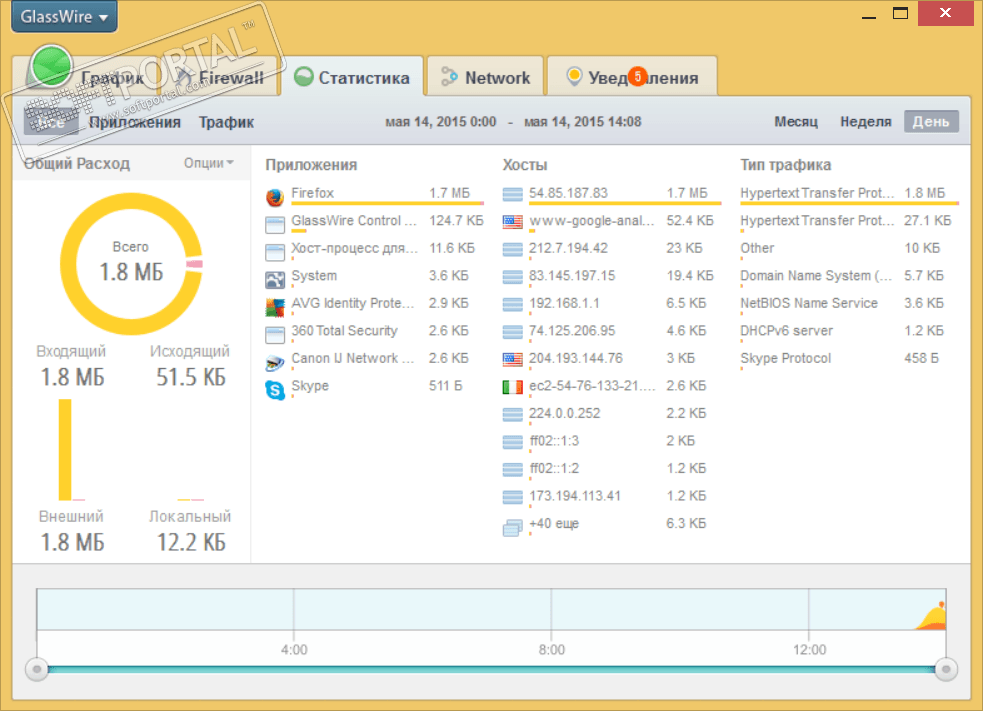Viewport: 983px width, 711px height.
Task: Select Domain Name System traffic type
Action: pyautogui.click(x=816, y=276)
